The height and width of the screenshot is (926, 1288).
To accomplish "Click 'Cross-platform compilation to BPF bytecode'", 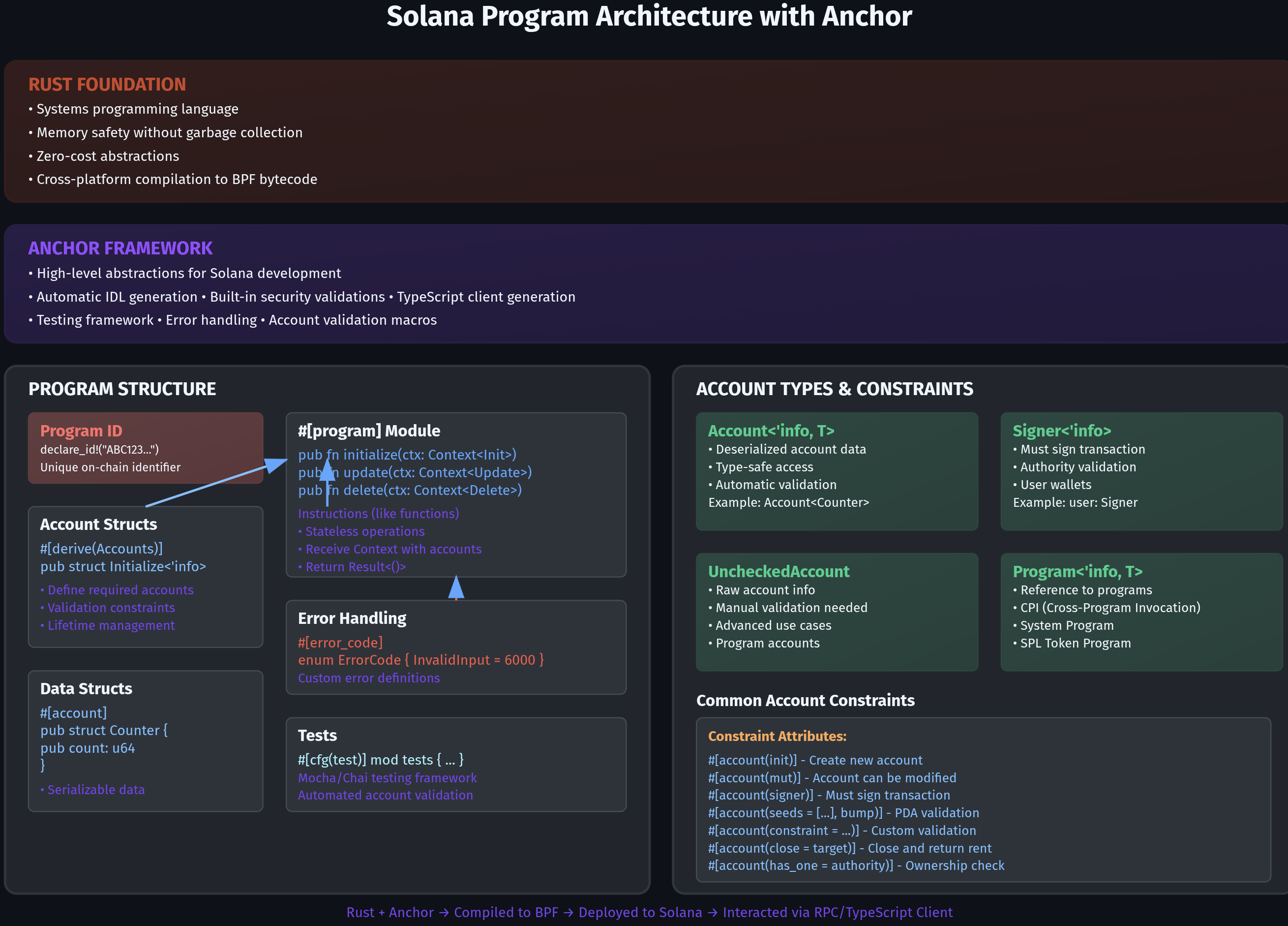I will pos(173,180).
